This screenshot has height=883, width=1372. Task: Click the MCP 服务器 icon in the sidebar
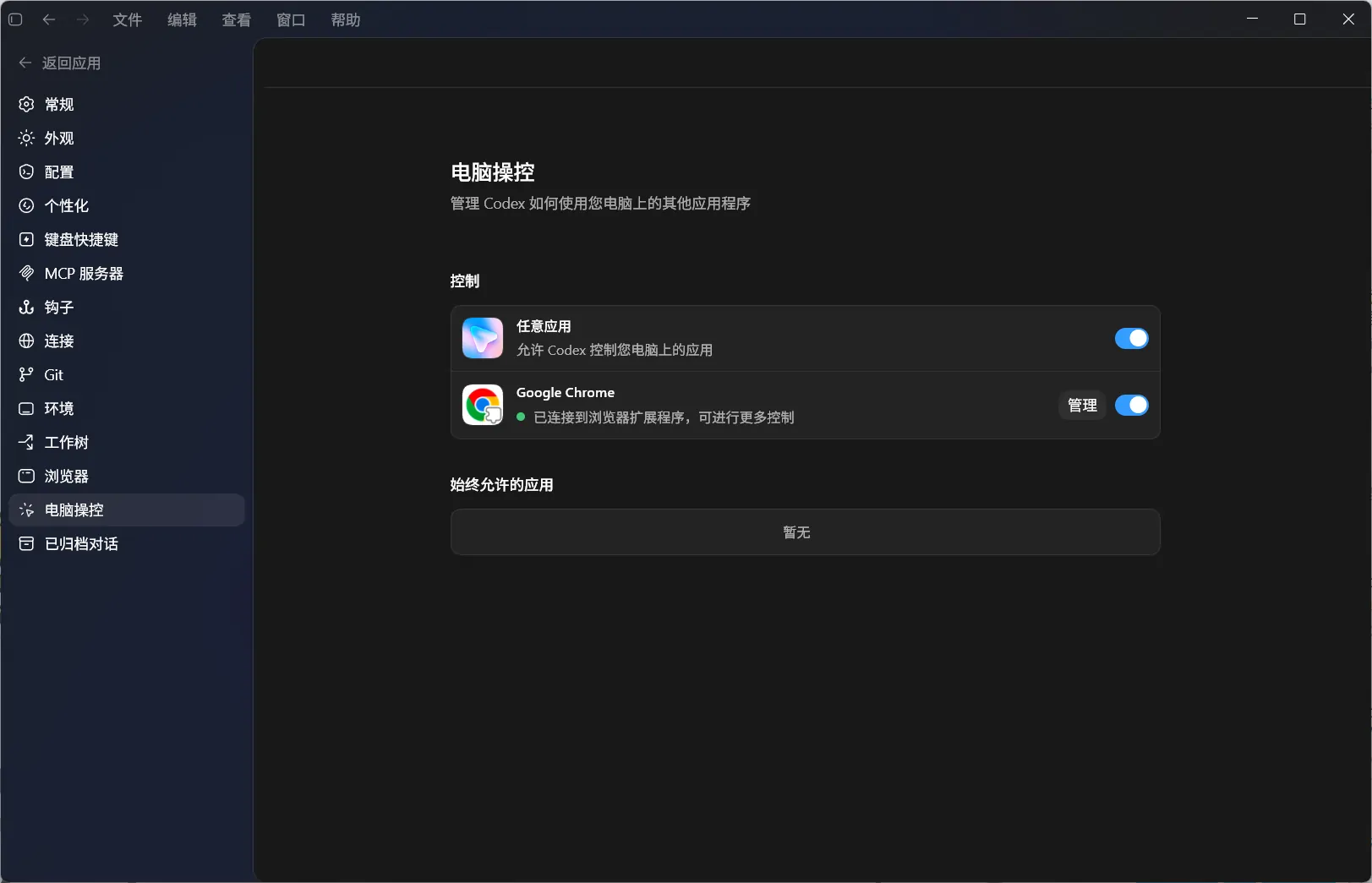(26, 273)
